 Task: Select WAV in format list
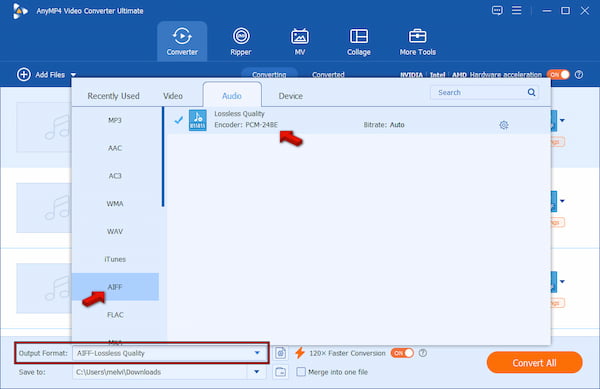point(115,231)
